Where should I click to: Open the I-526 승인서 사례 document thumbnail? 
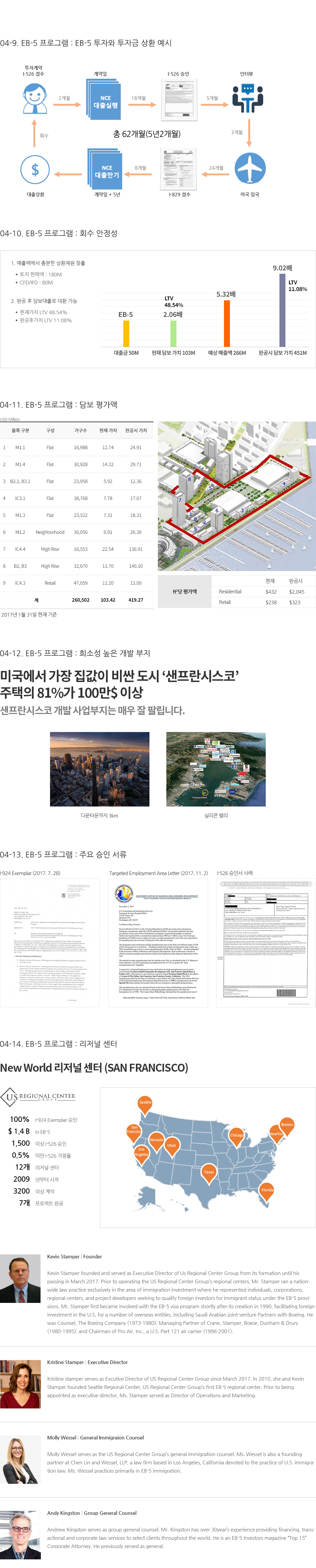click(x=267, y=942)
